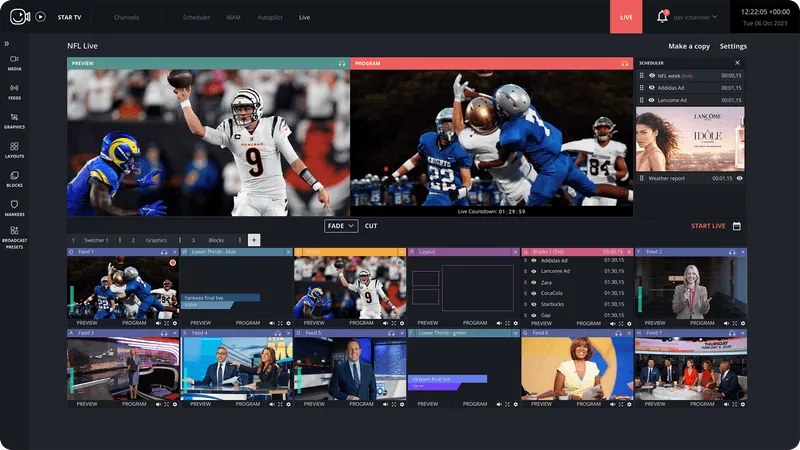Toggle visibility of Addidas Ad scheduler item
This screenshot has width=800, height=450.
(x=652, y=88)
